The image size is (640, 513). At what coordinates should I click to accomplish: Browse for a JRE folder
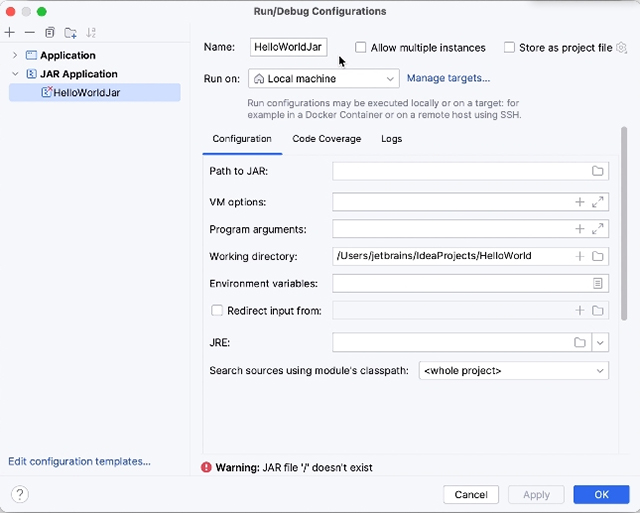580,342
